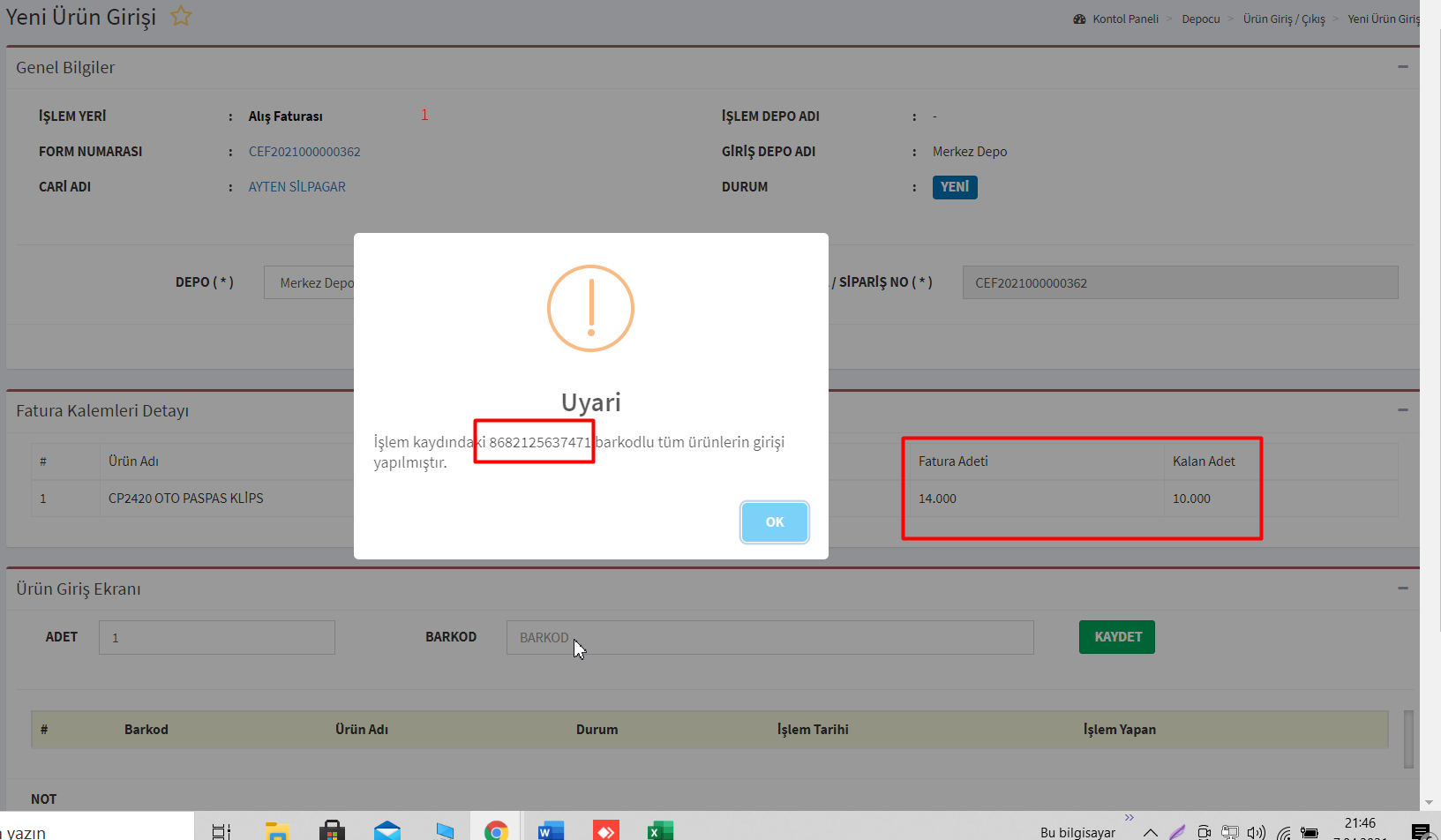Open Microsoft Store from the taskbar
Viewport: 1441px width, 840px height.
(332, 830)
